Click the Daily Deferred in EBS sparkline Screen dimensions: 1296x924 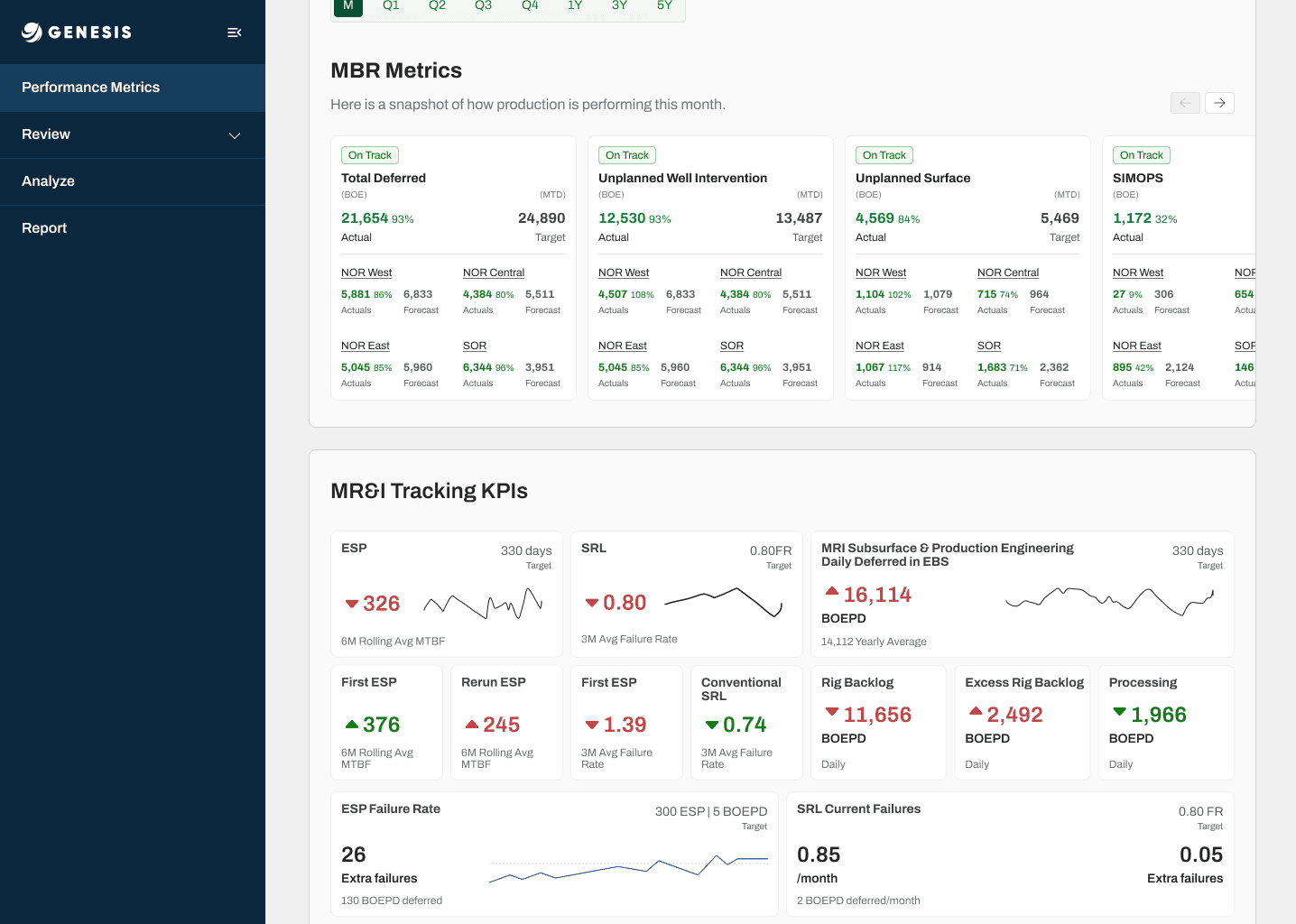tap(1110, 600)
